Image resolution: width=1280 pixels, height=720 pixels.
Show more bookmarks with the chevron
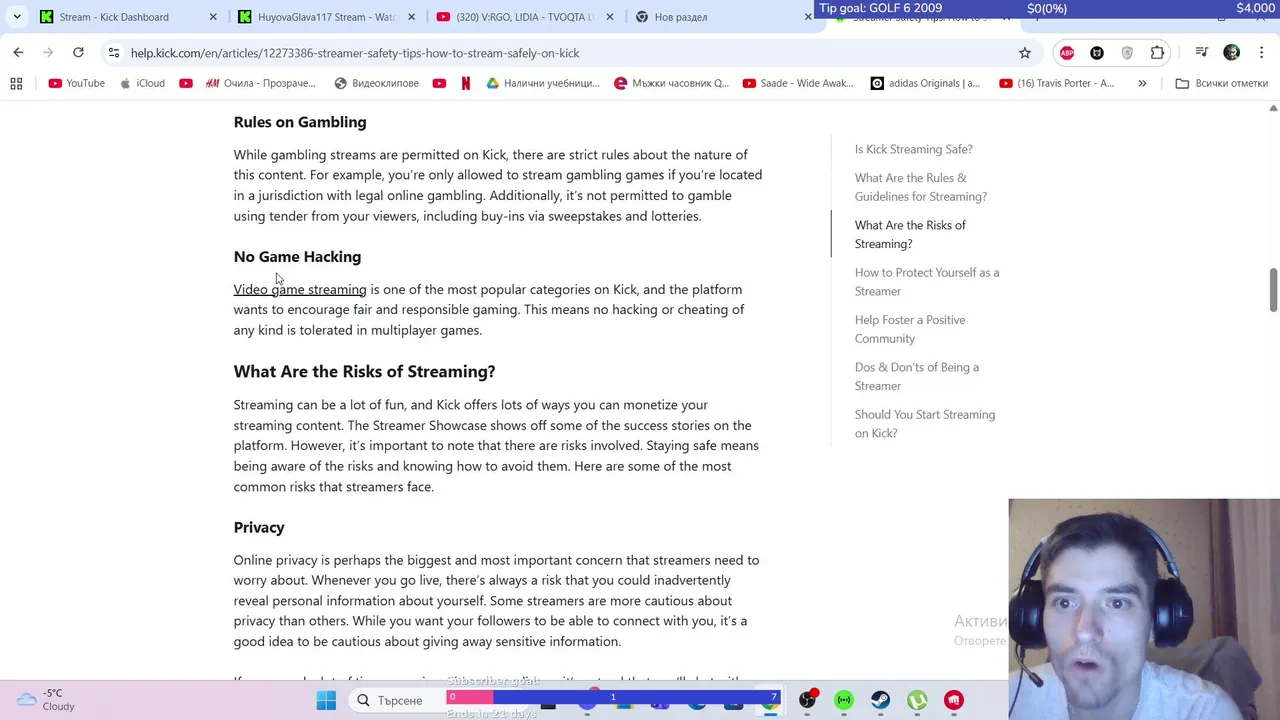click(x=1142, y=83)
